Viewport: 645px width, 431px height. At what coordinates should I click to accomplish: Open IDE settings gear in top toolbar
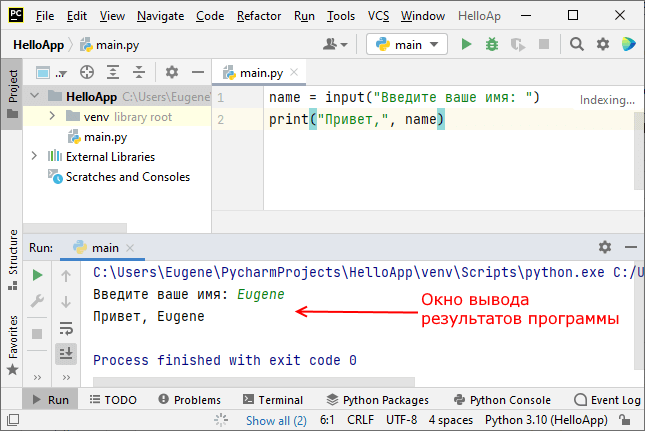click(x=603, y=44)
